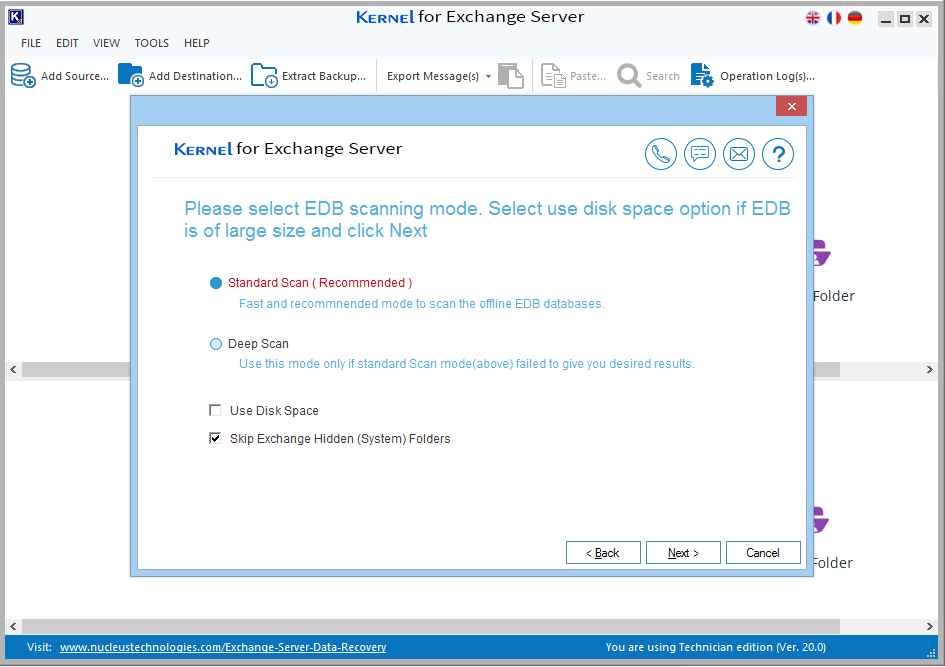Open the live chat icon in dialog

(x=700, y=154)
